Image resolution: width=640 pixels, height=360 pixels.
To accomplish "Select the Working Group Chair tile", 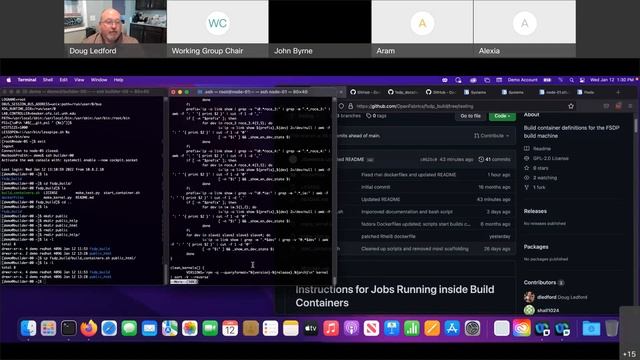I will (x=218, y=29).
